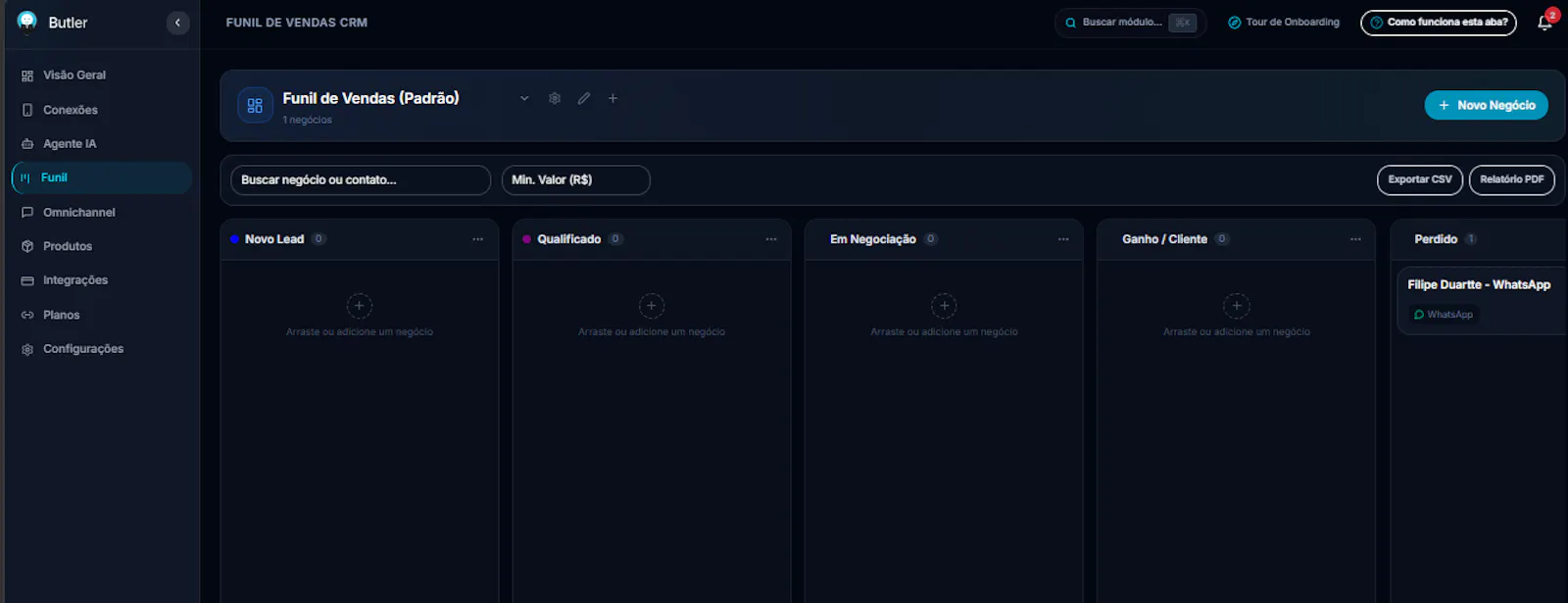
Task: Click the Novo Lead column title
Action: pos(274,239)
